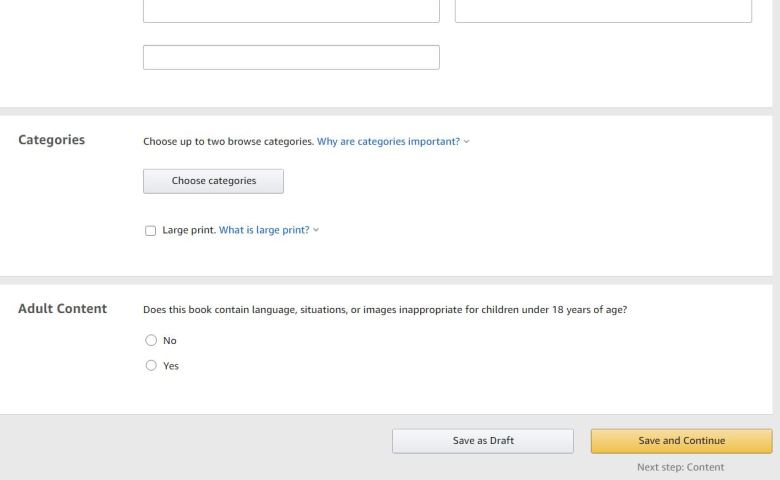
Task: Select No for adult content
Action: (x=151, y=341)
